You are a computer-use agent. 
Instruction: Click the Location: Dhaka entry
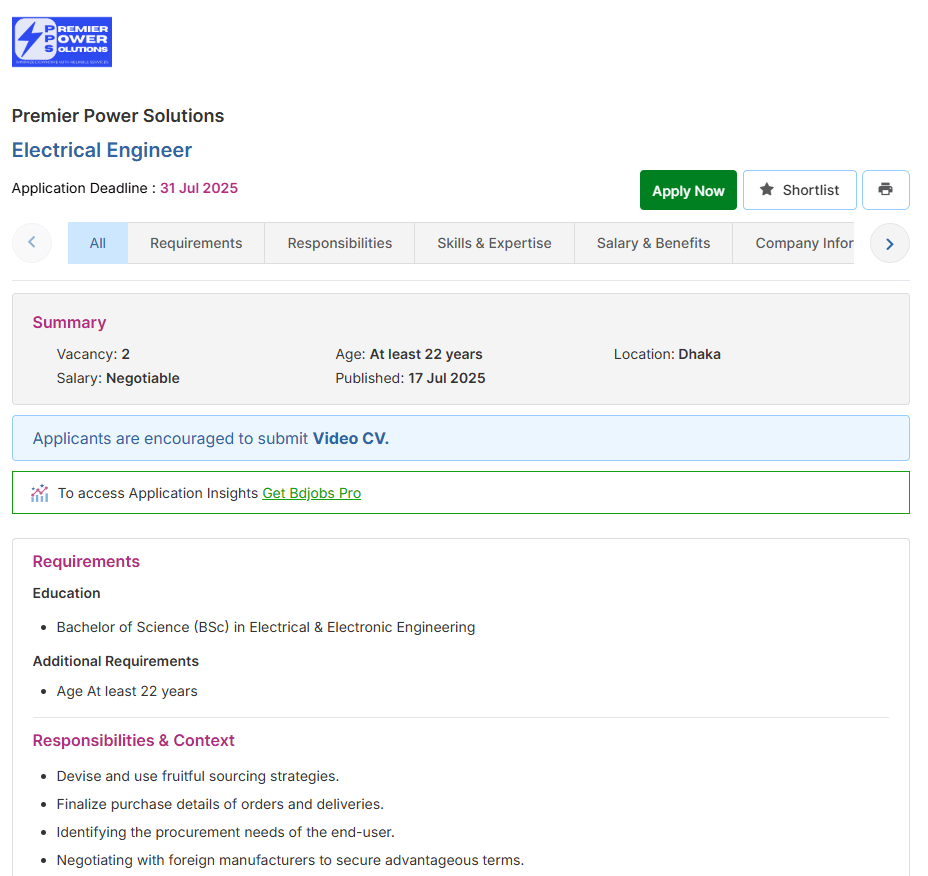667,355
